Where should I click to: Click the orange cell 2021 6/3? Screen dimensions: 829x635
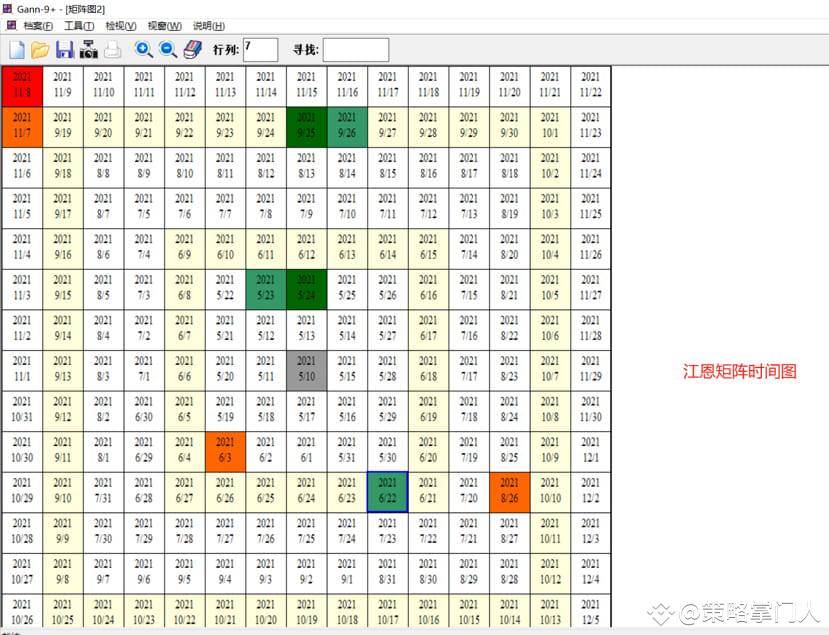pyautogui.click(x=225, y=452)
